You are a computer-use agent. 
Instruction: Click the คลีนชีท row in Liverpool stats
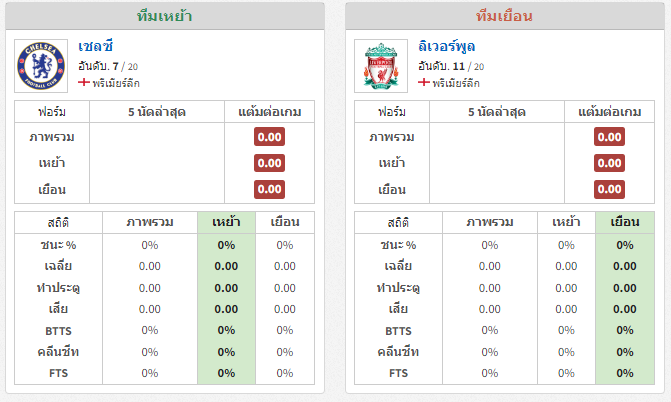point(505,352)
